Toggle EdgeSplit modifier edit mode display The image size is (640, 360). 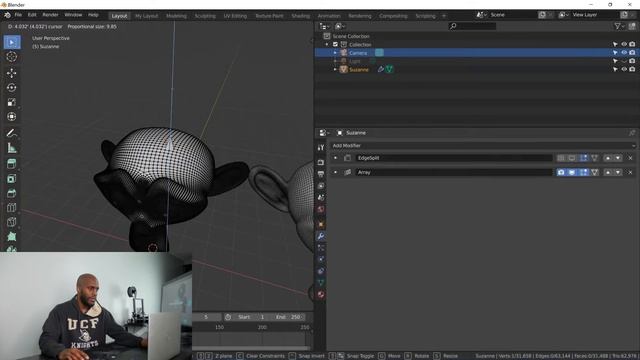(584, 158)
